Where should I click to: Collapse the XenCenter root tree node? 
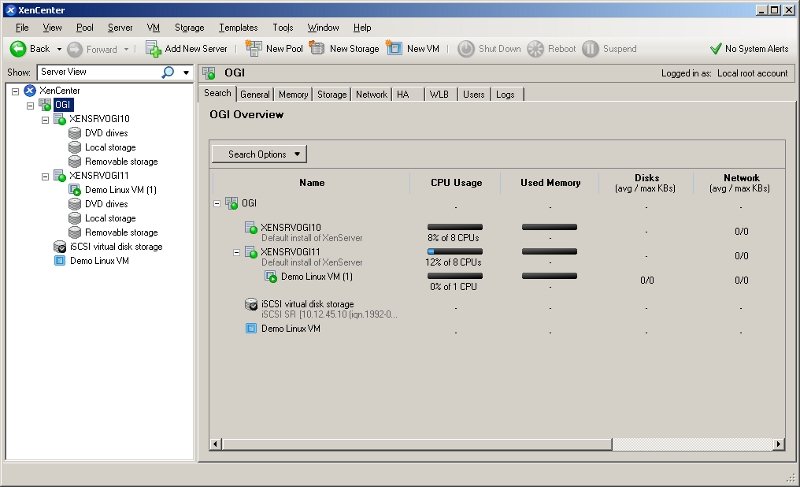tap(15, 91)
